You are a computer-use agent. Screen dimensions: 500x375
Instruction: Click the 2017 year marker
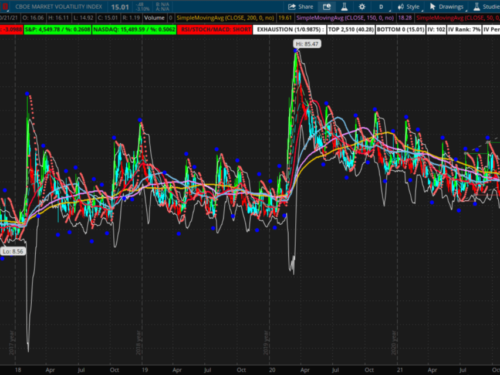tap(13, 343)
